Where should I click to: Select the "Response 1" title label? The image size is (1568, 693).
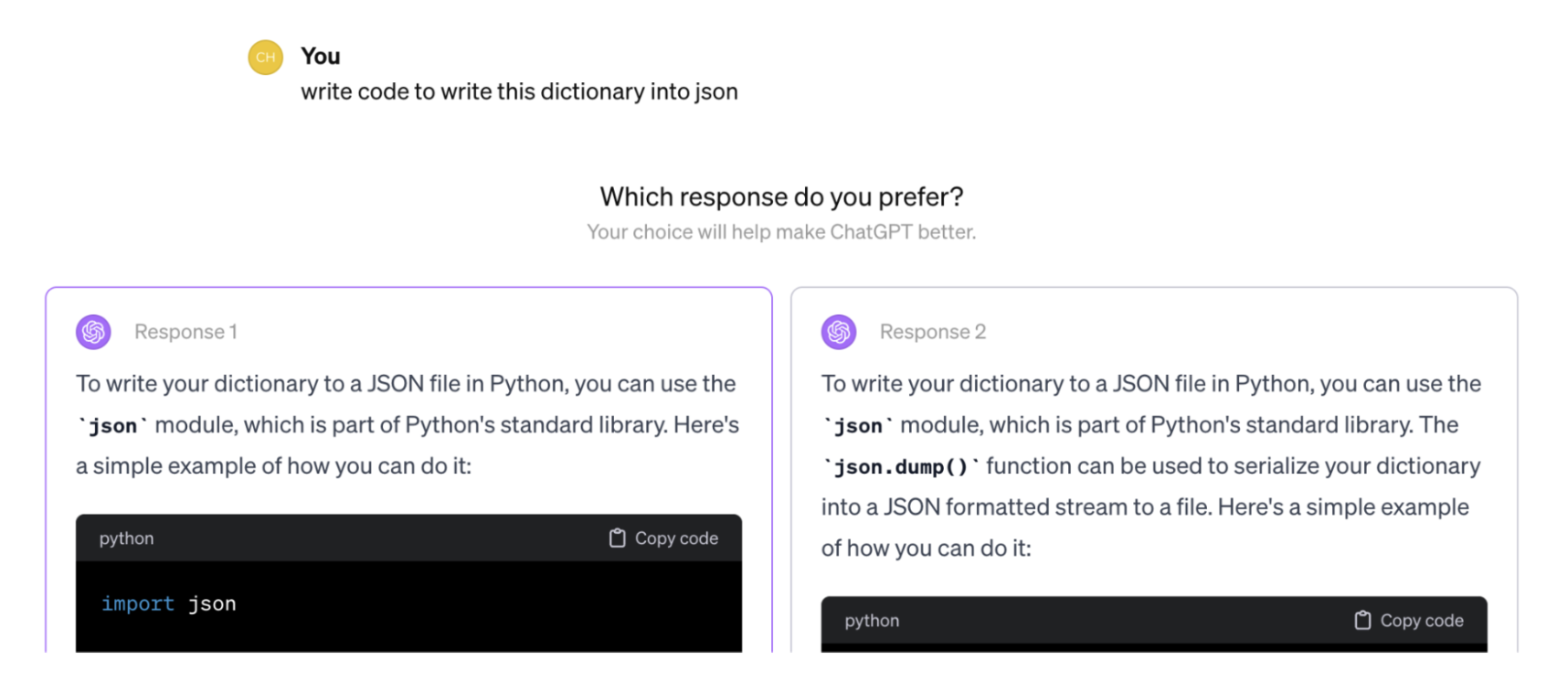click(x=185, y=332)
